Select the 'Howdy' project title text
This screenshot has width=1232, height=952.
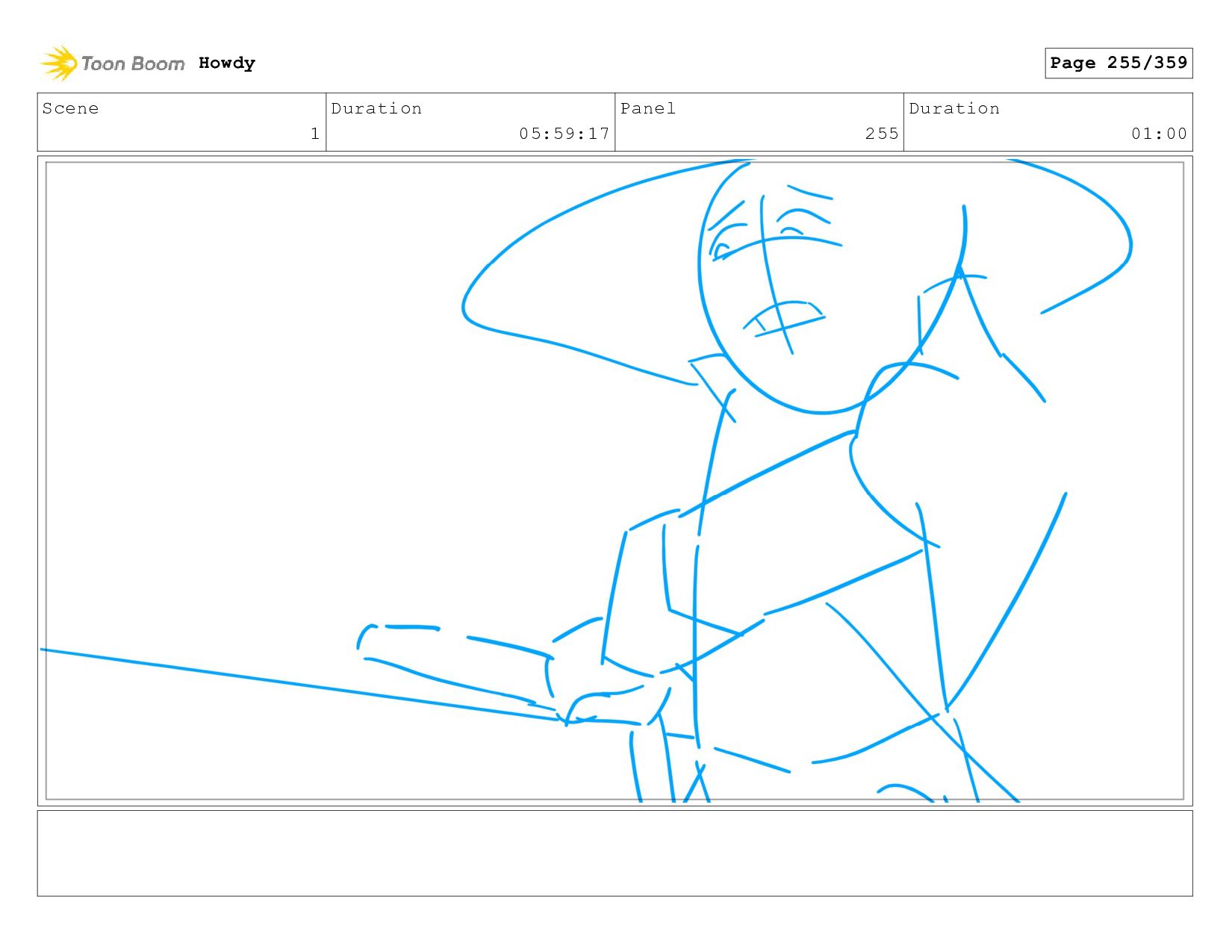point(227,63)
